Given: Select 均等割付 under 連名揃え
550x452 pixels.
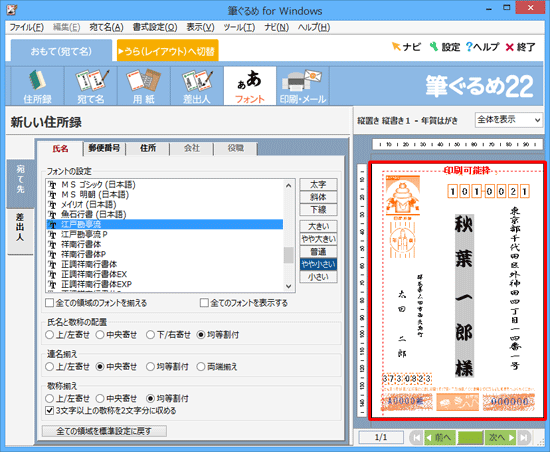Looking at the screenshot, I should click(x=150, y=366).
